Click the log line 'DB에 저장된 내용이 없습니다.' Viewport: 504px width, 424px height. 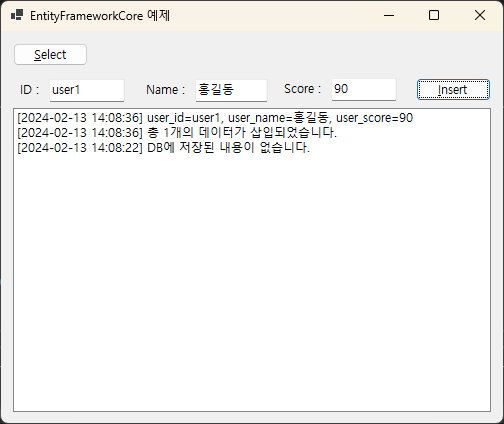(x=164, y=147)
